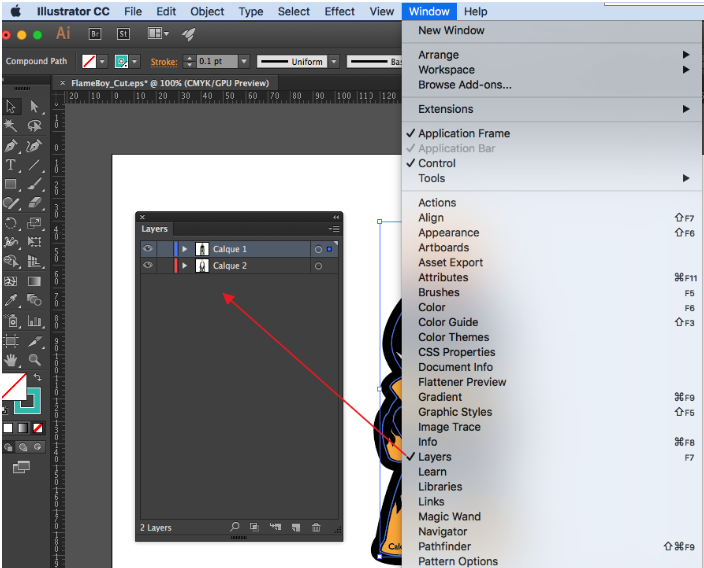
Task: Open Workspace submenu
Action: [x=552, y=70]
